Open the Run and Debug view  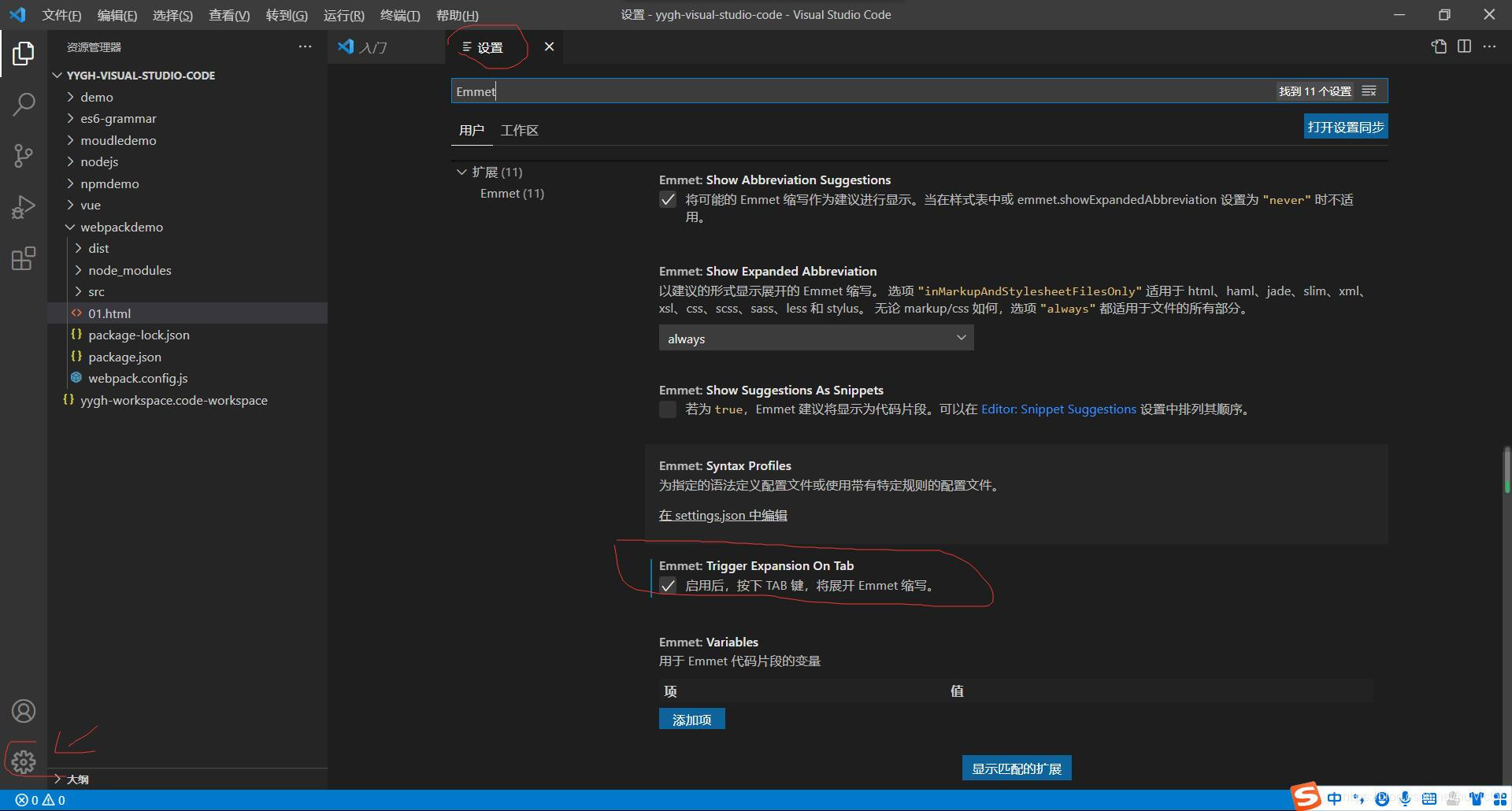24,207
